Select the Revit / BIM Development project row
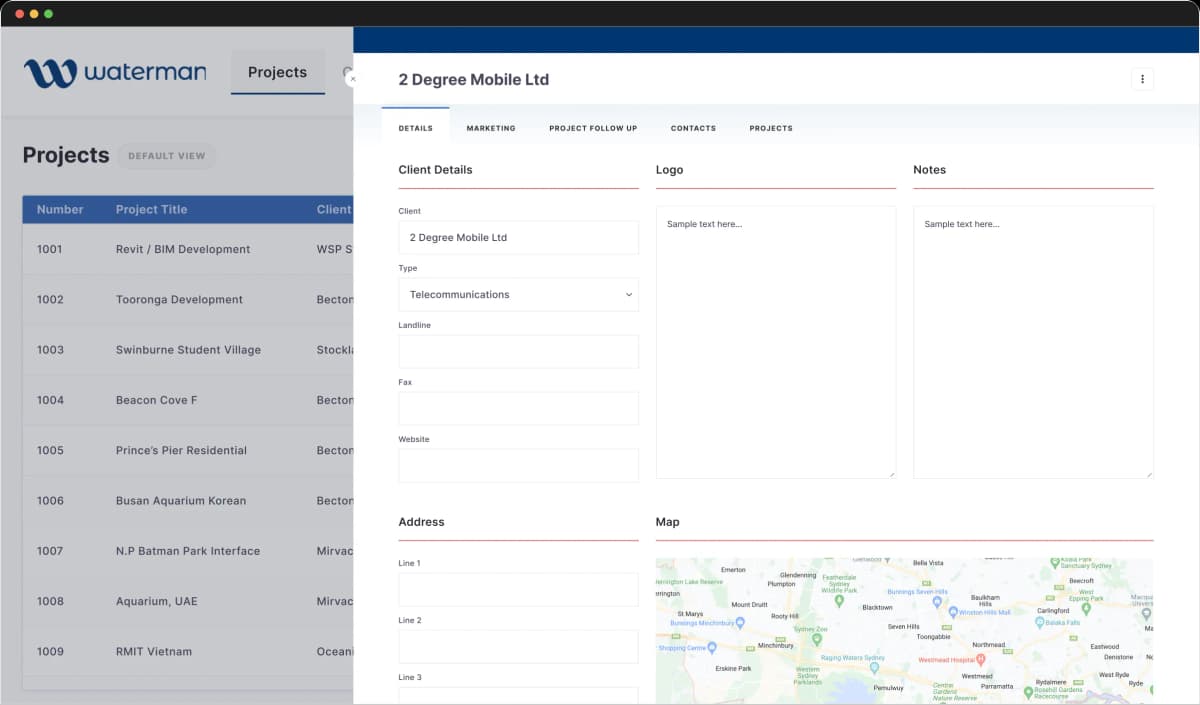1200x705 pixels. 188,249
